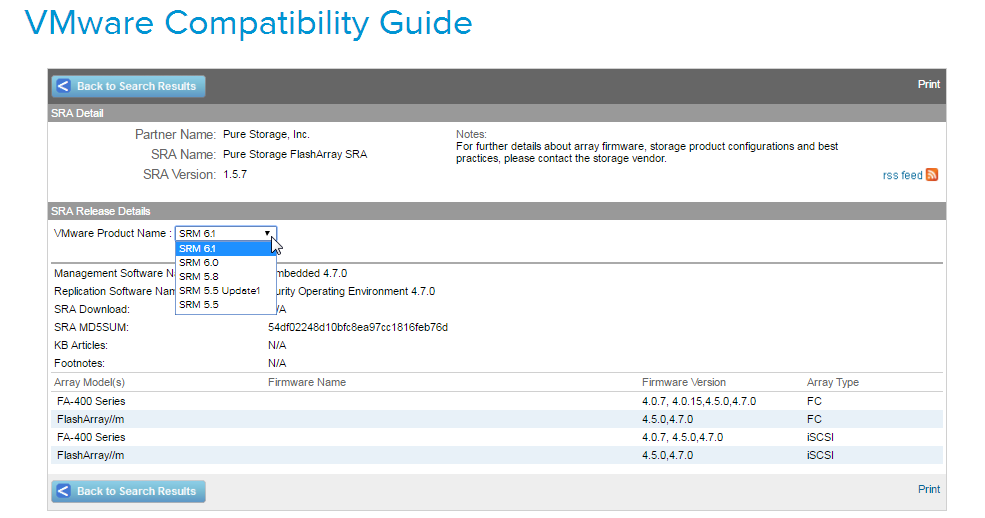Select SRM 6.1 from the dropdown list
Viewport: 985px width, 518px height.
[225, 249]
